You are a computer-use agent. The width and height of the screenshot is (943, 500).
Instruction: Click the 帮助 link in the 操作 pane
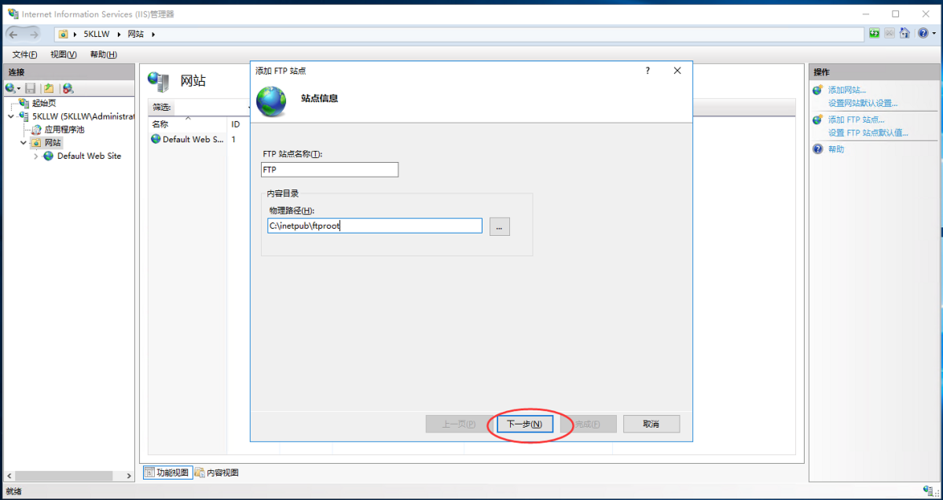pyautogui.click(x=836, y=149)
